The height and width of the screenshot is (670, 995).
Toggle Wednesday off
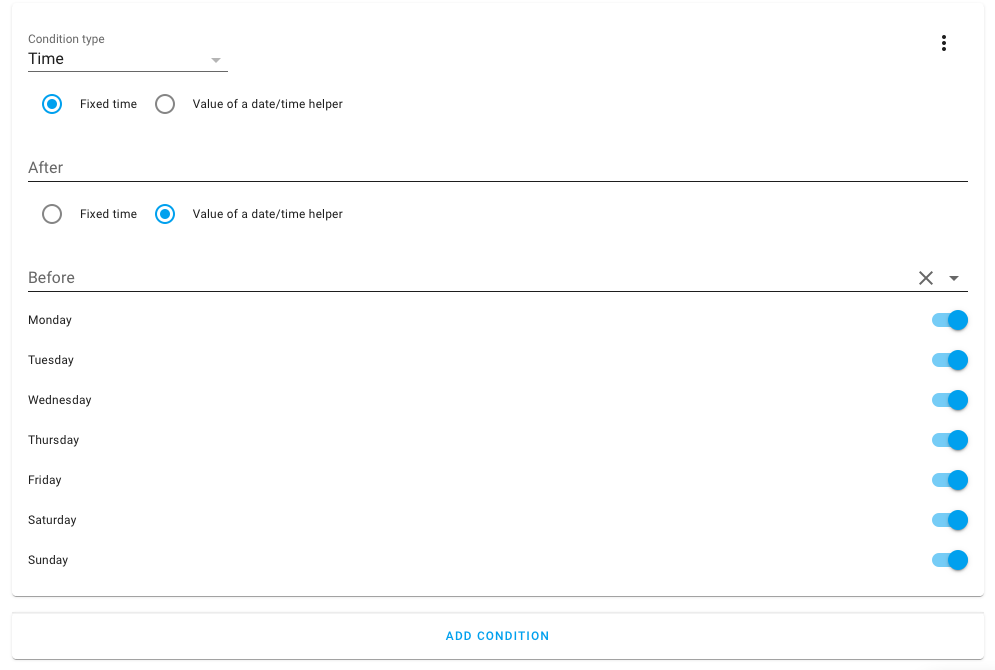[948, 400]
